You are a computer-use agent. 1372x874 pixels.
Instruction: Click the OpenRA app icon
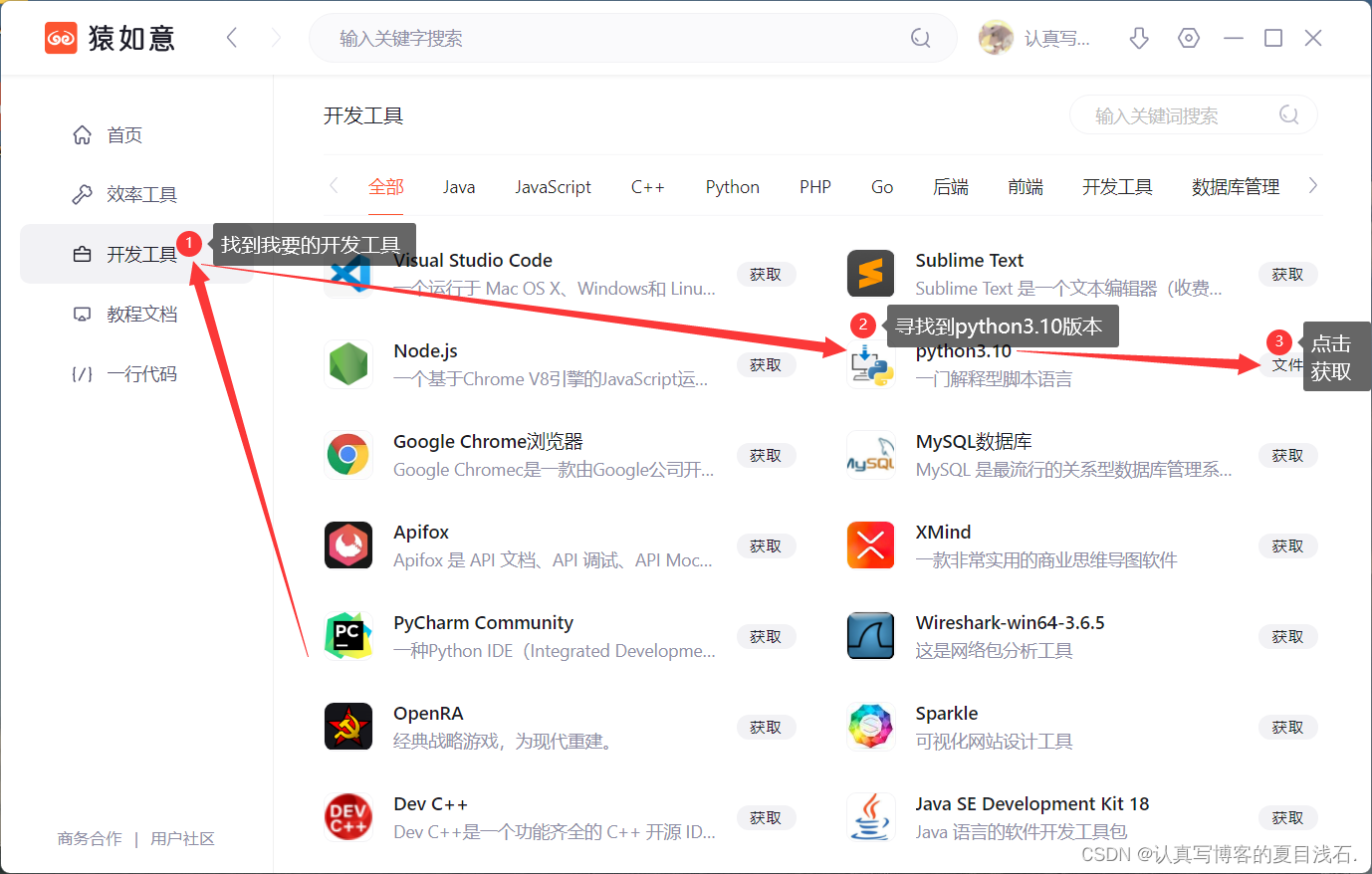pyautogui.click(x=348, y=727)
